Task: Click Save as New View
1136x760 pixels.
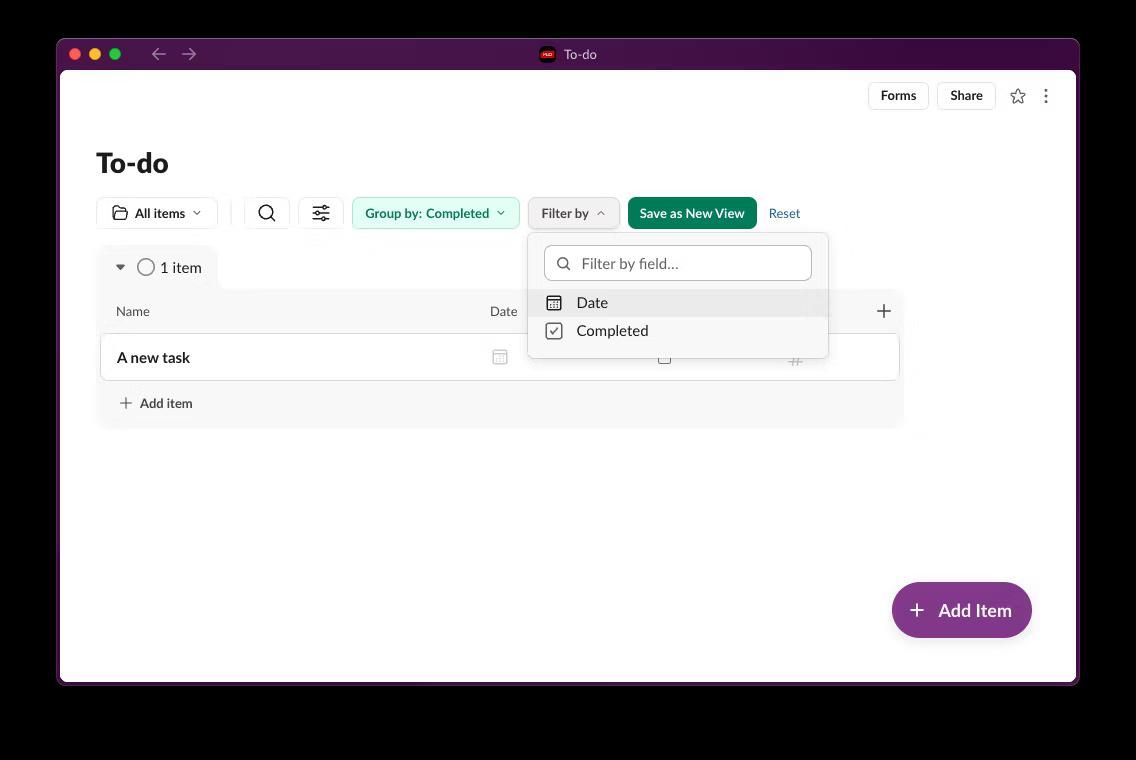Action: 691,212
